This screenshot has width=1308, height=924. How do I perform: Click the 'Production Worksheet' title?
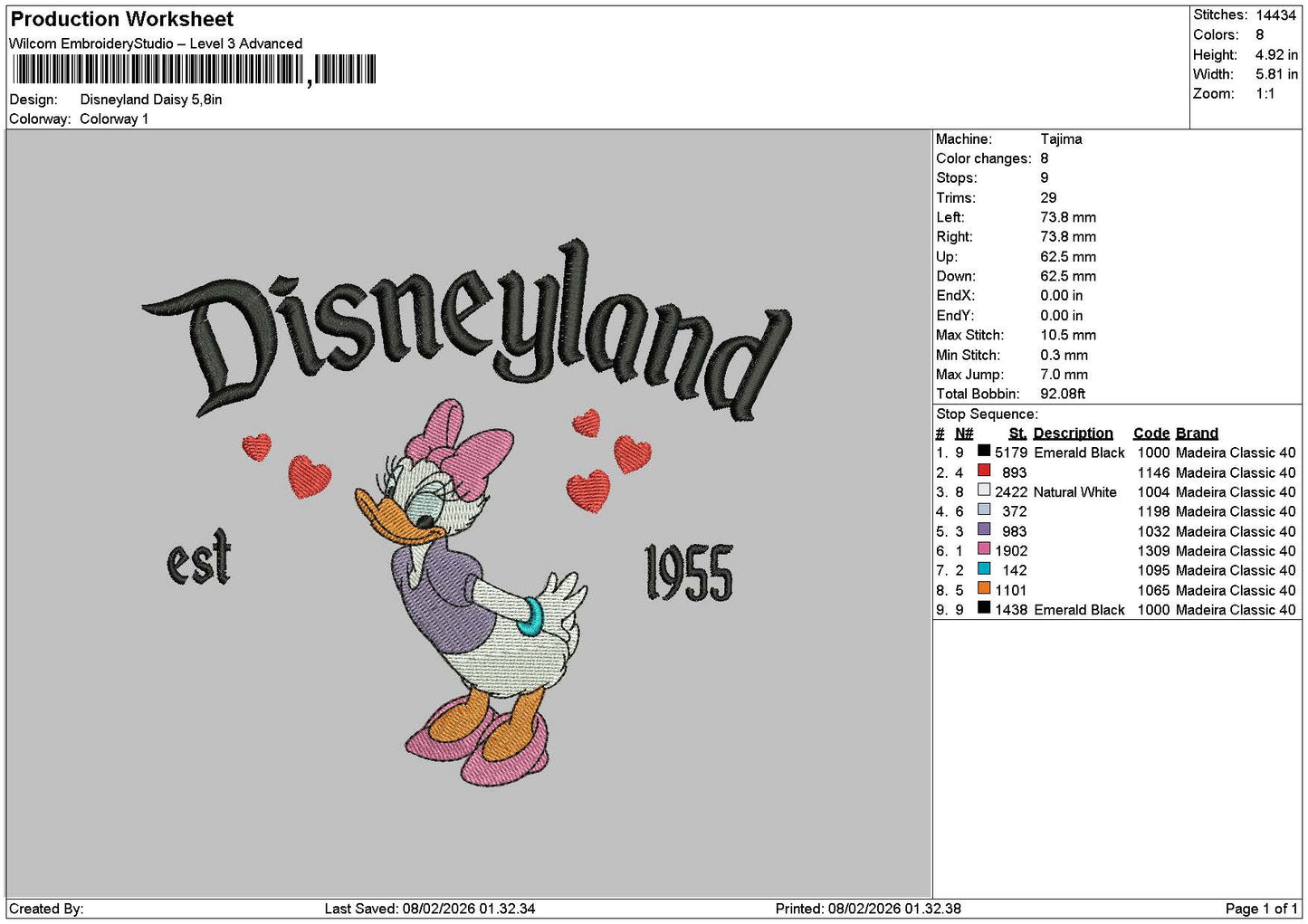tap(121, 19)
